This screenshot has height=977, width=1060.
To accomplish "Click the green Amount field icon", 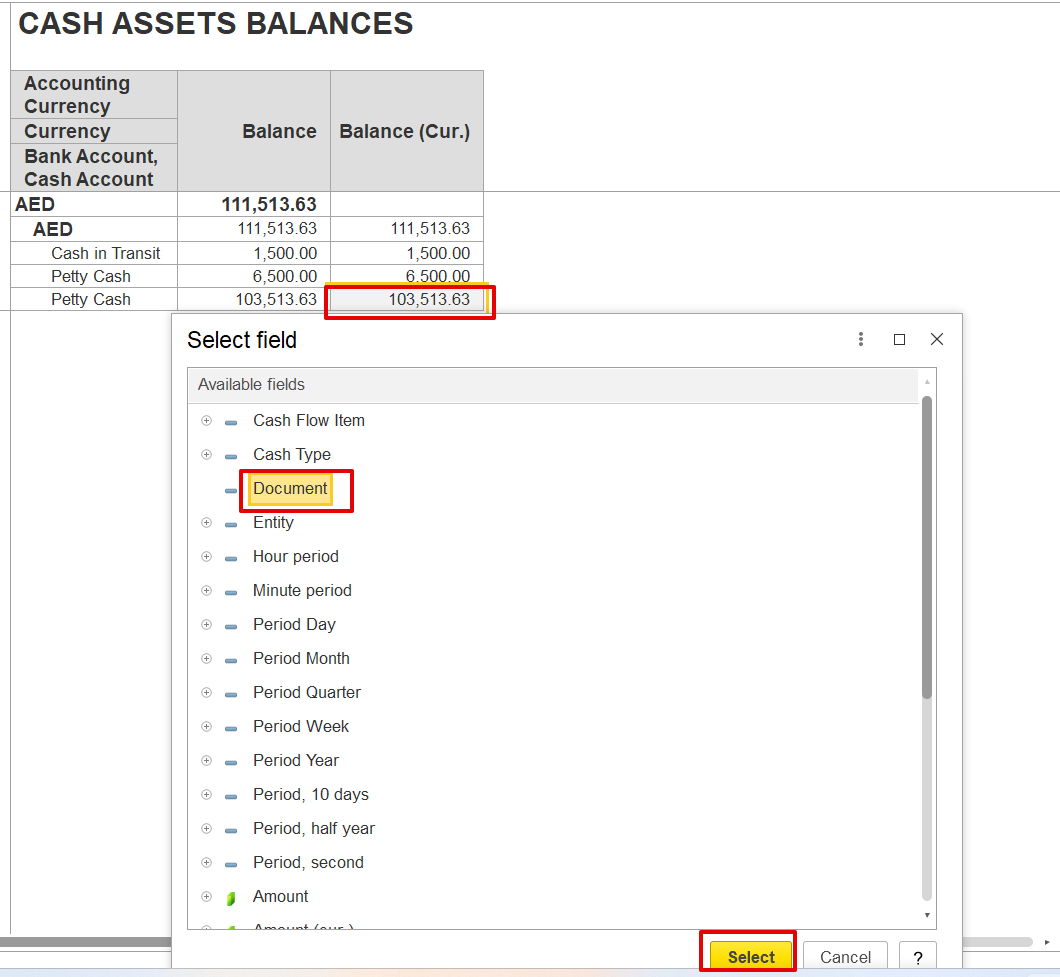I will click(231, 897).
